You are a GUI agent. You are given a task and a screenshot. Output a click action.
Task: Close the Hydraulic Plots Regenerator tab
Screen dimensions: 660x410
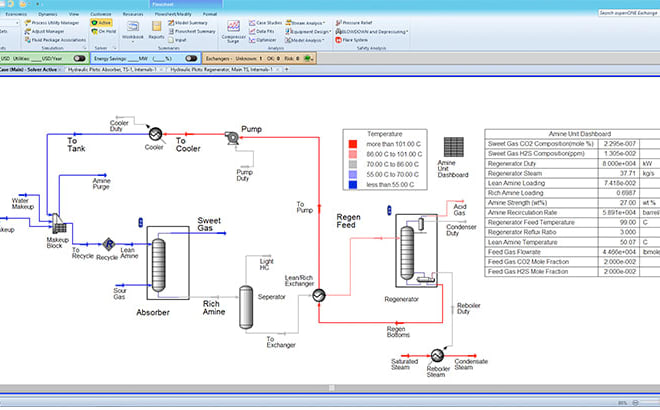pyautogui.click(x=278, y=69)
